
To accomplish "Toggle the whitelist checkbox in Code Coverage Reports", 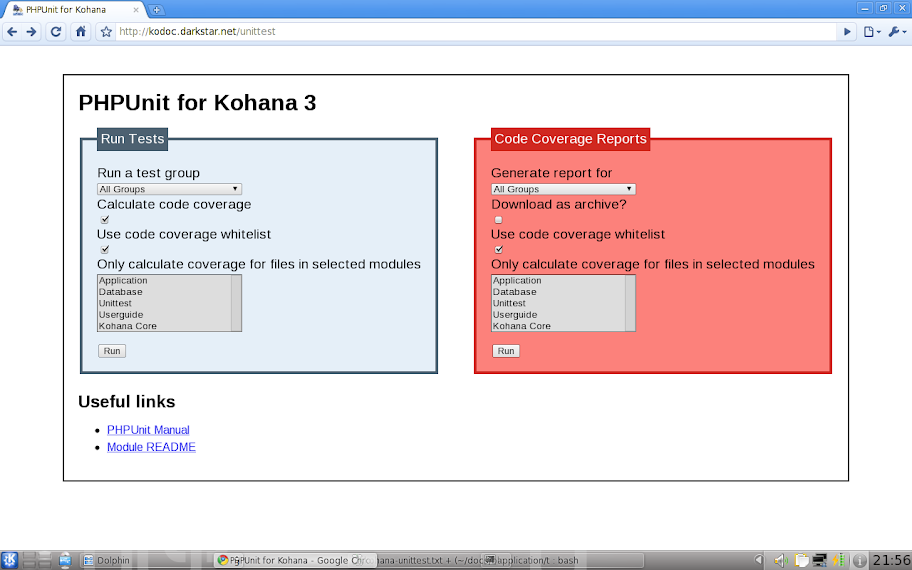I will tap(498, 250).
